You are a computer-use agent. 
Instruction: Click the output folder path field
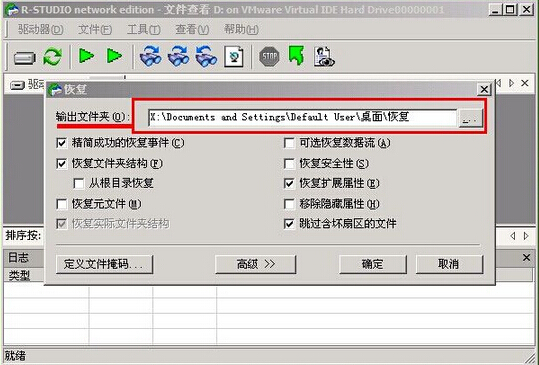[x=302, y=118]
